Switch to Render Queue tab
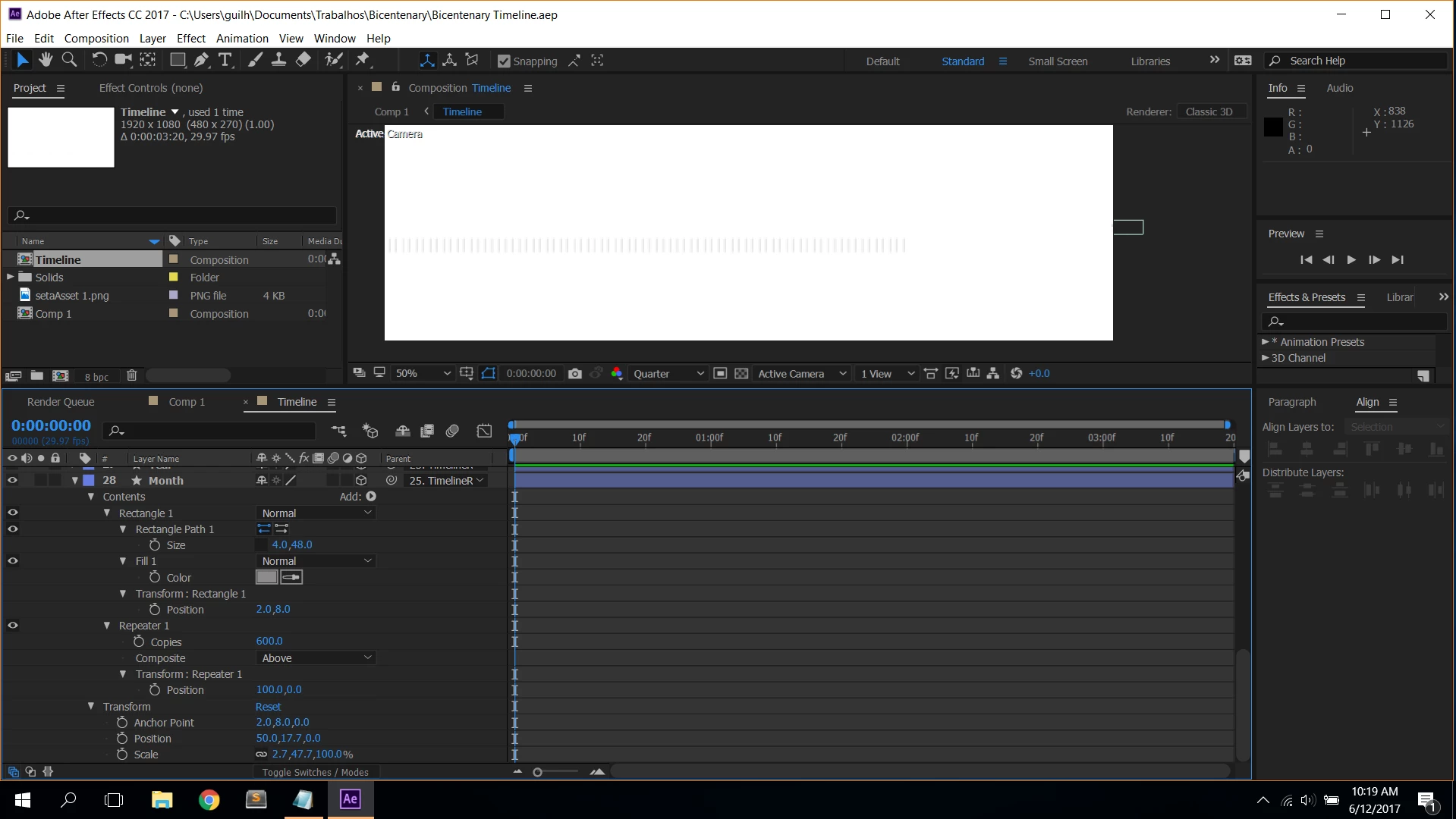 click(x=61, y=402)
